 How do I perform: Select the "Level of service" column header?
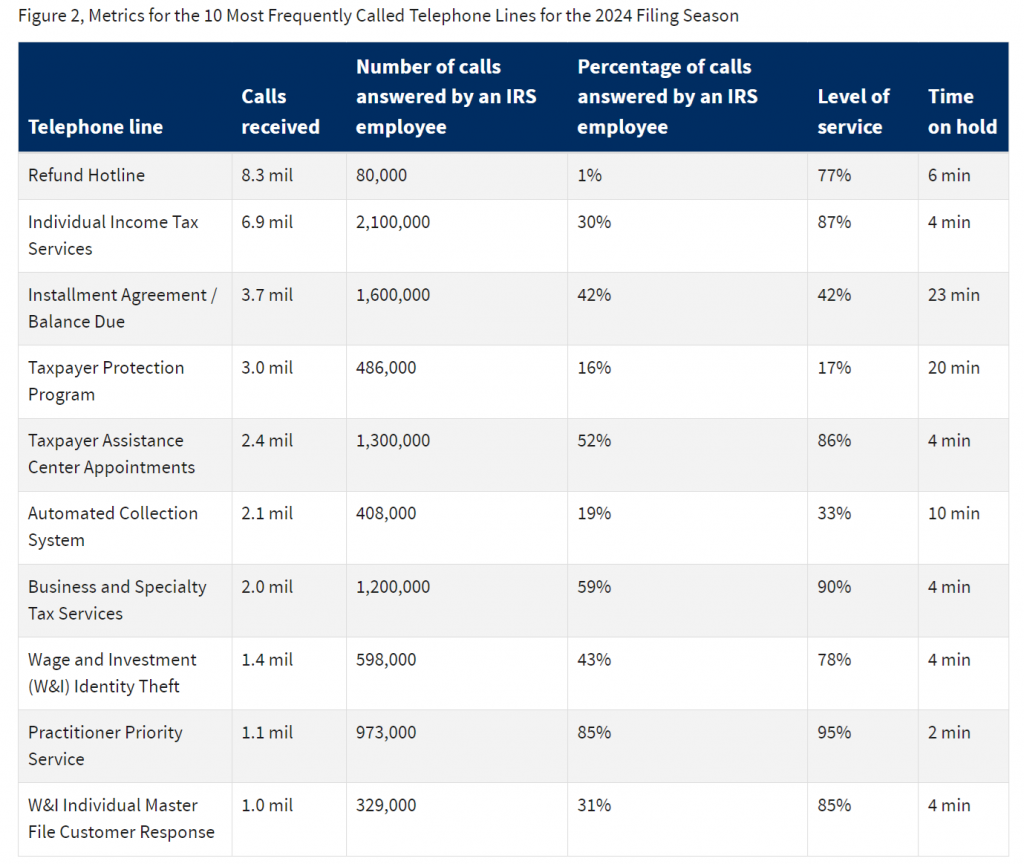pos(853,112)
